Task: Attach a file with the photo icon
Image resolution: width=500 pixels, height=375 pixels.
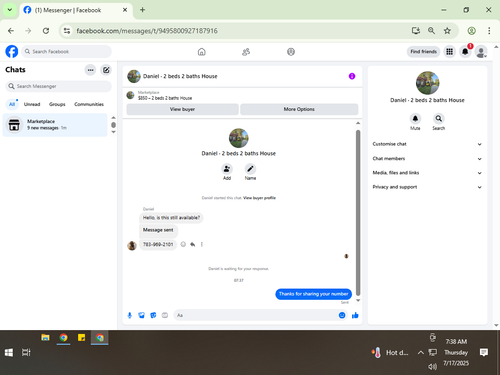Action: 142,315
